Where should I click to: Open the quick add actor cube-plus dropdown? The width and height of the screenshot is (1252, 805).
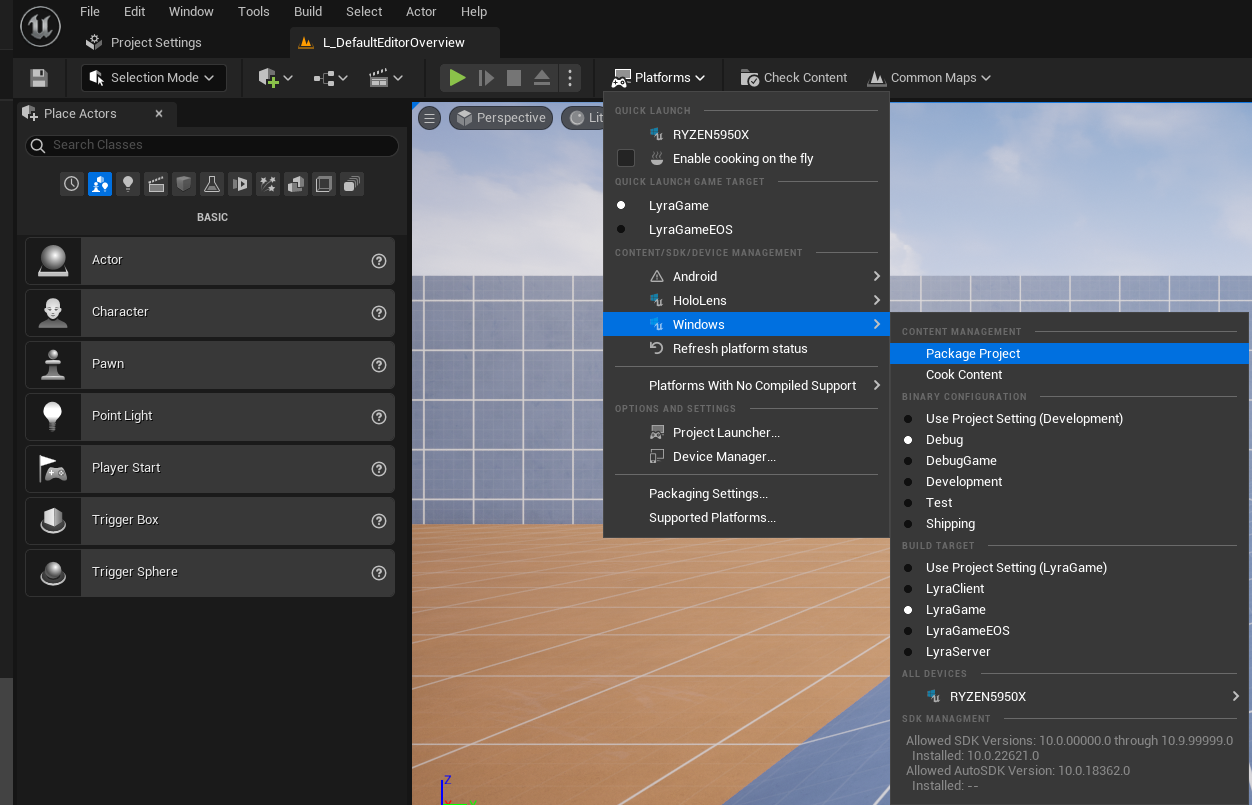tap(275, 78)
